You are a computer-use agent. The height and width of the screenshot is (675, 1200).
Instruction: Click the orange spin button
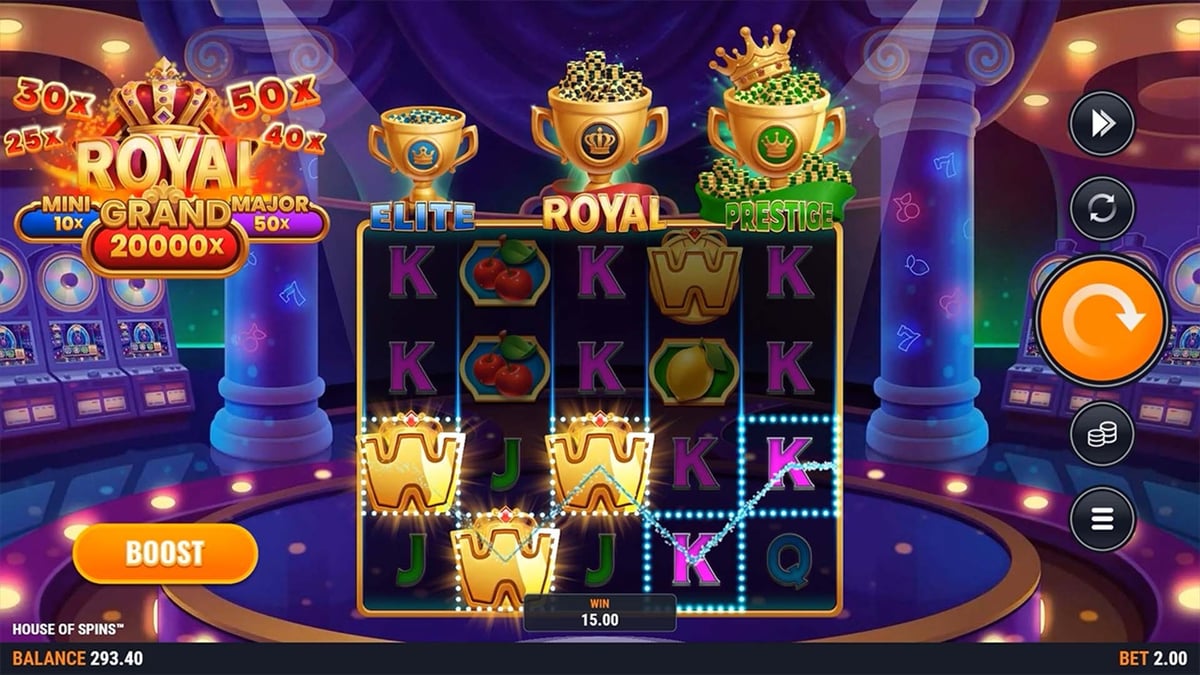(1101, 320)
